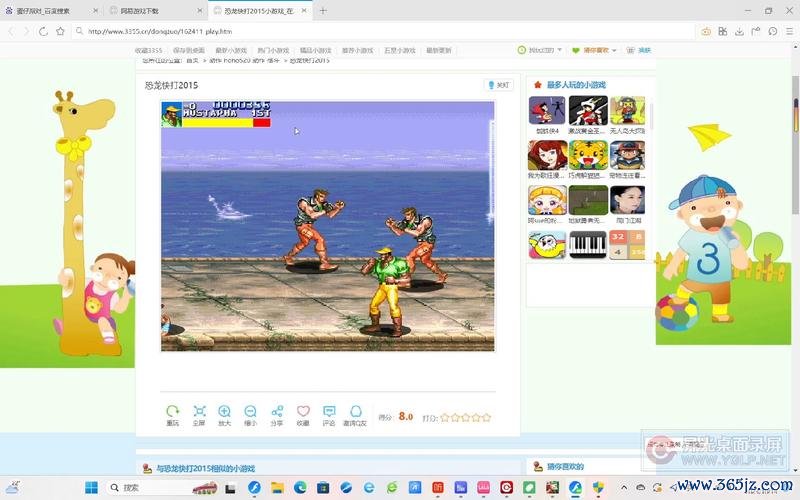Expand the 我玩过的 played games dropdown
Image resolution: width=800 pixels, height=500 pixels.
point(541,49)
